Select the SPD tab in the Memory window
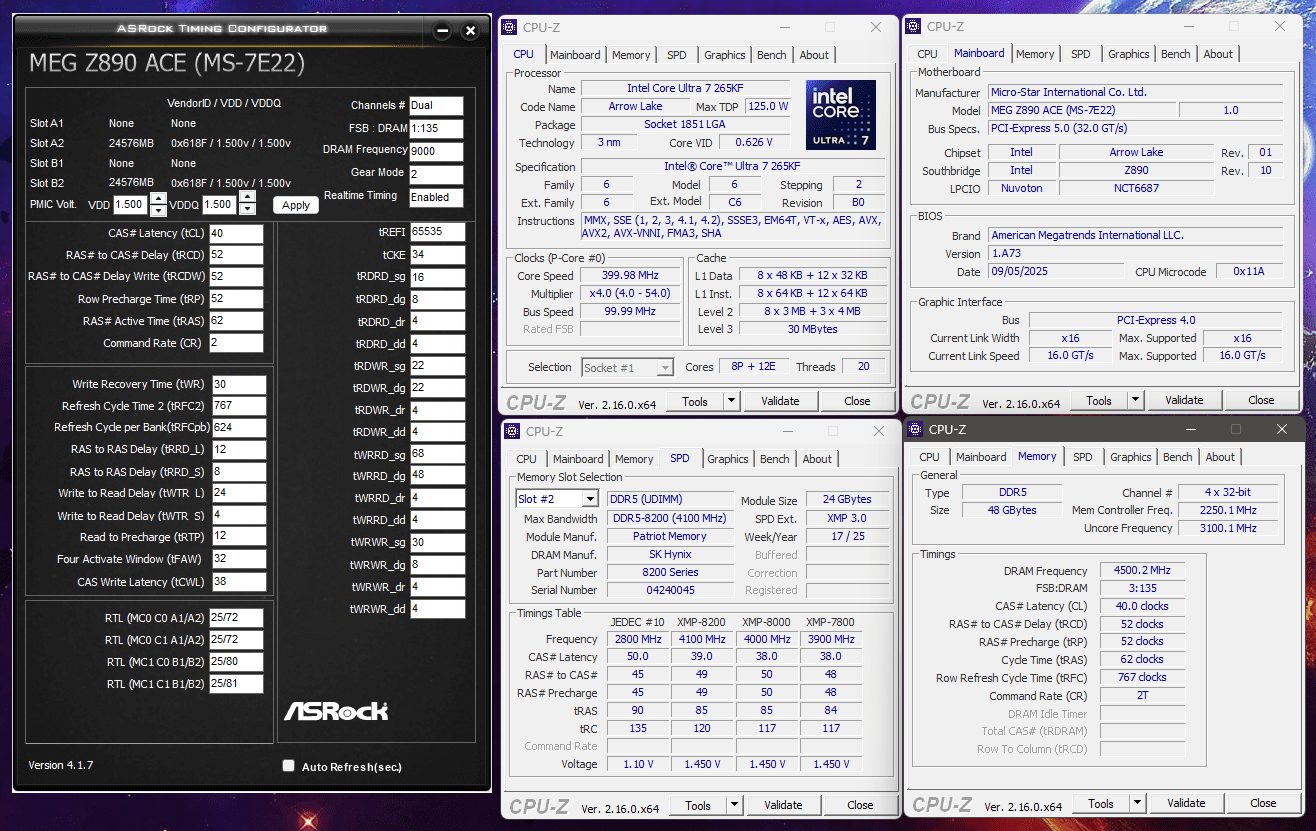This screenshot has width=1316, height=831. point(1083,457)
